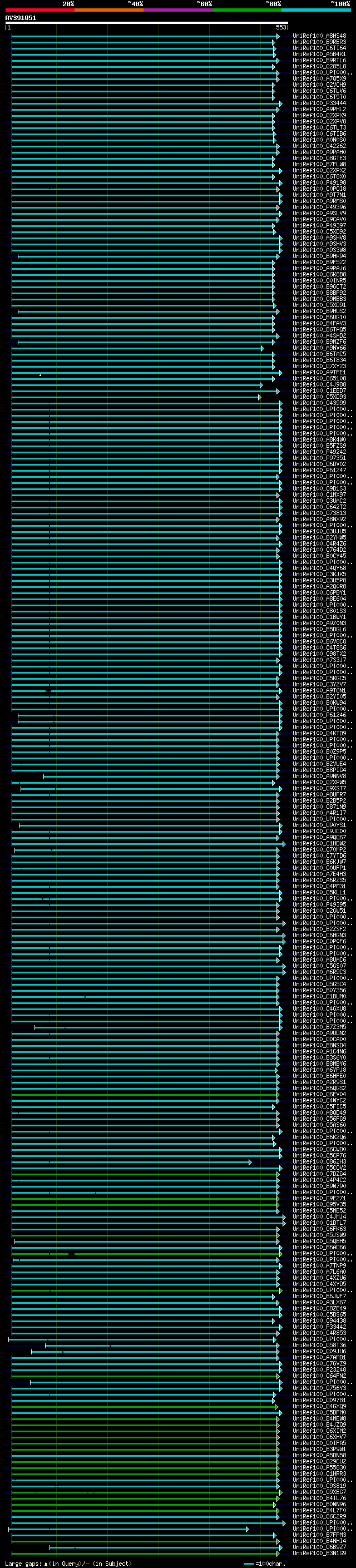356x1568 pixels.
Task: Select hit UniRef100_A9NV66
Action: point(319,348)
